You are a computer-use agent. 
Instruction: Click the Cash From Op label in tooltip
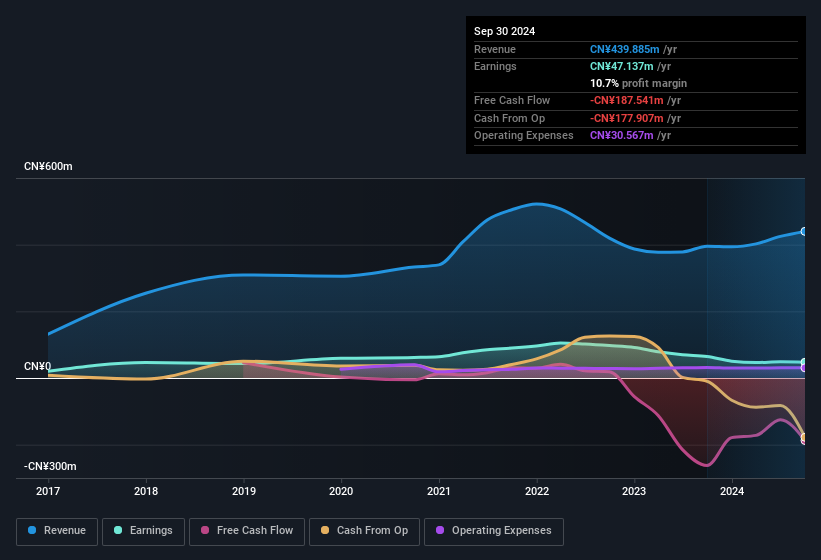[x=509, y=118]
